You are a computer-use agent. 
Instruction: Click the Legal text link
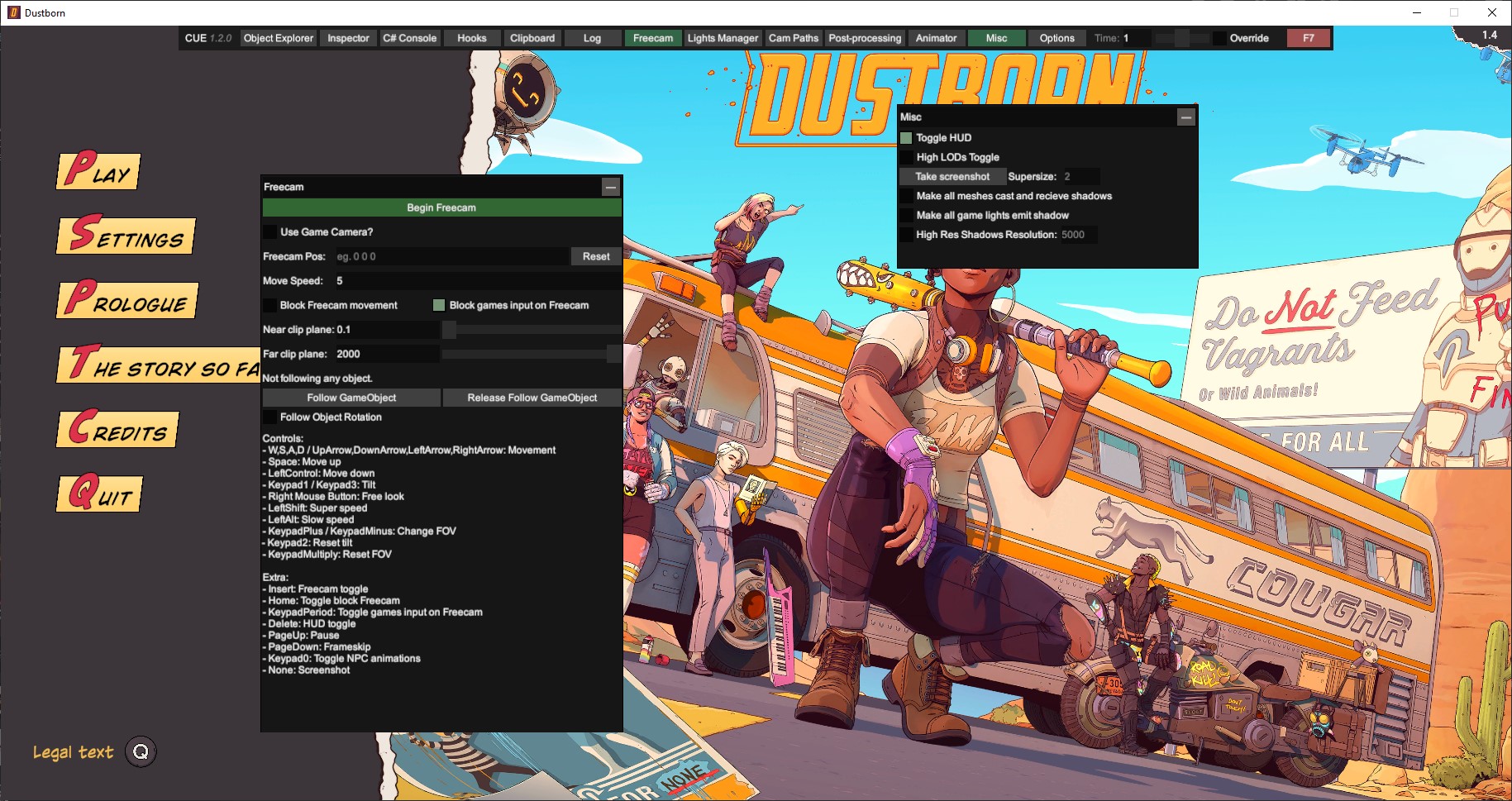click(73, 752)
